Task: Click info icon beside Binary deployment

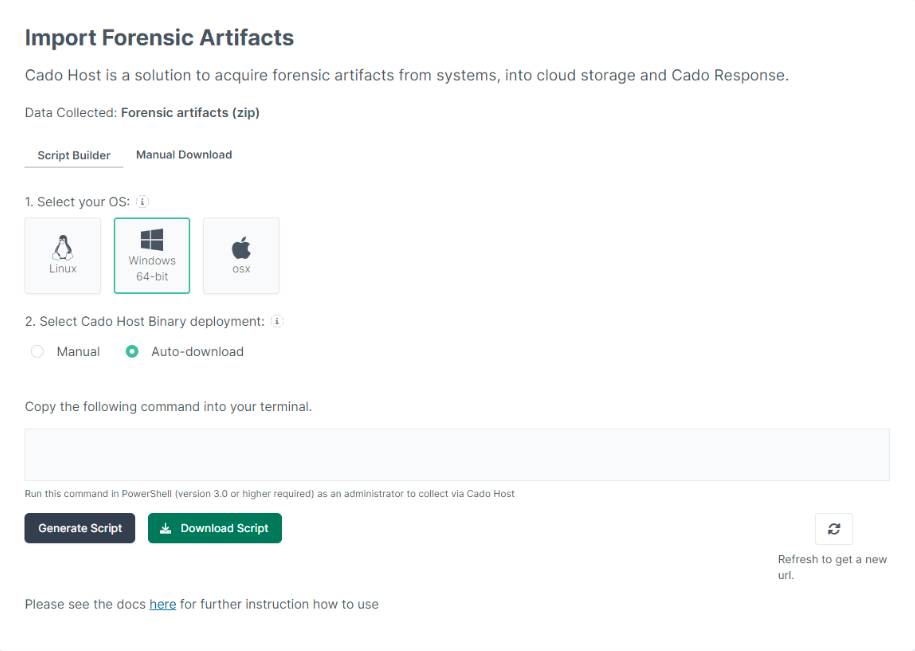Action: click(x=278, y=321)
